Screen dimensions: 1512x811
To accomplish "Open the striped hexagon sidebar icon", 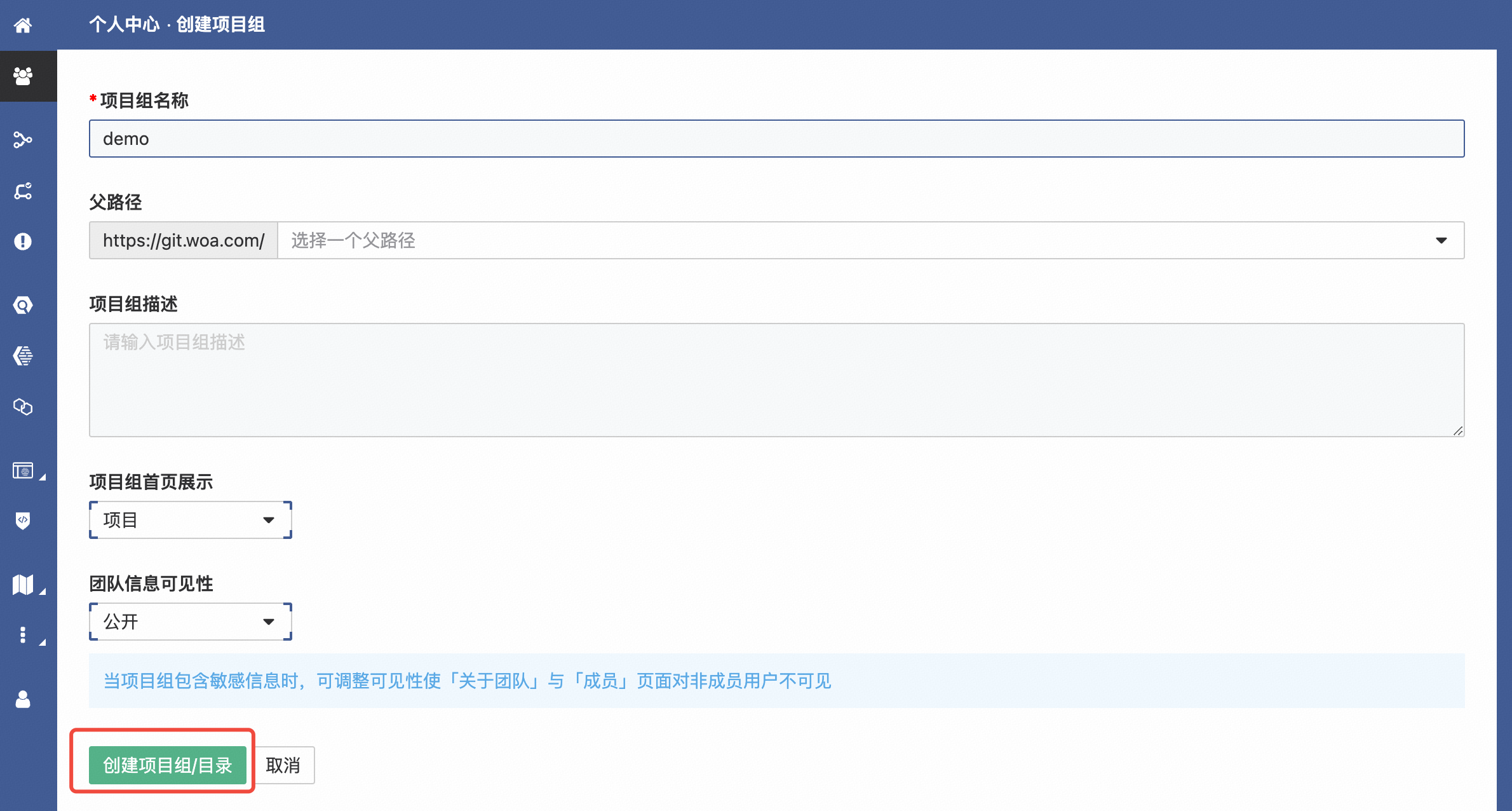I will tap(23, 356).
